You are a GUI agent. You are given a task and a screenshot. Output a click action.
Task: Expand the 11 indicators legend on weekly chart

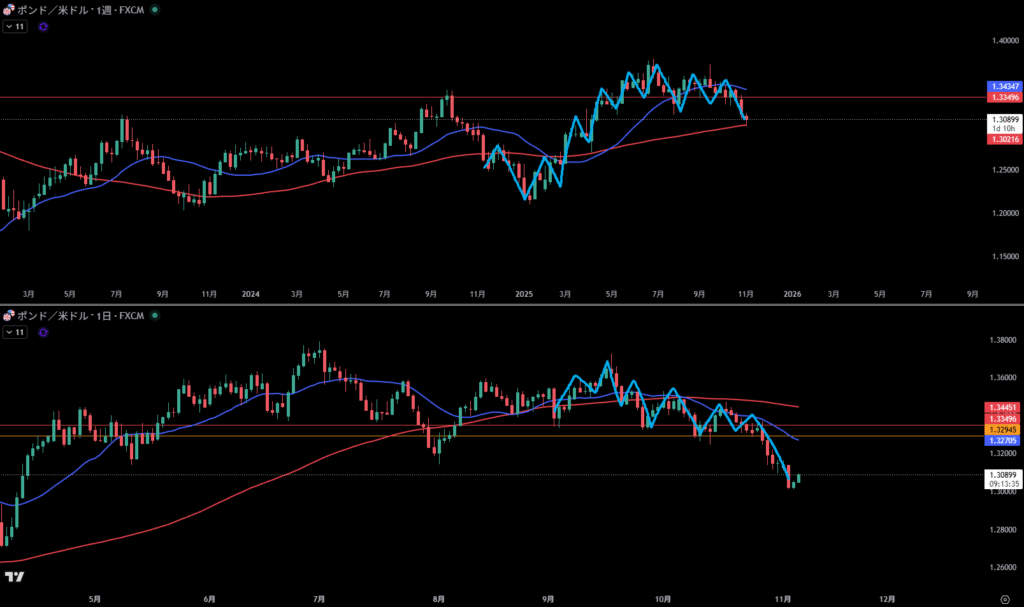(x=14, y=27)
